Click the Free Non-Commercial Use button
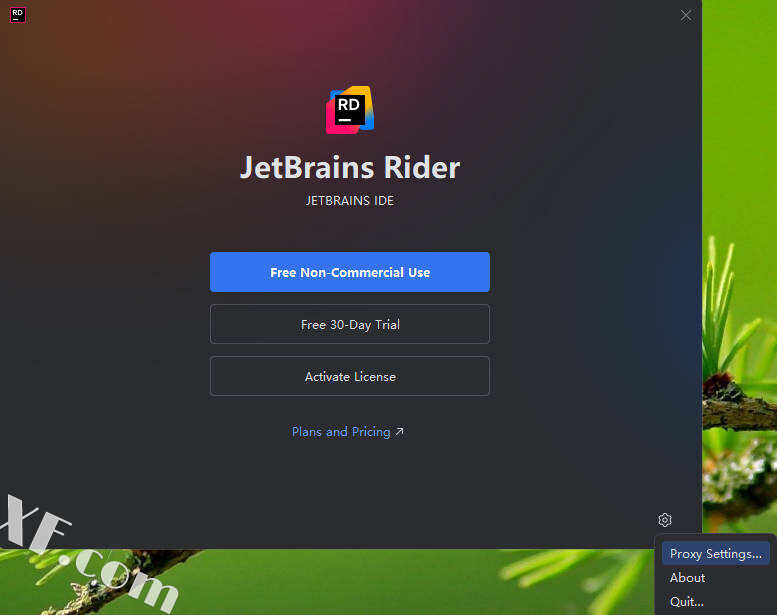 (350, 272)
